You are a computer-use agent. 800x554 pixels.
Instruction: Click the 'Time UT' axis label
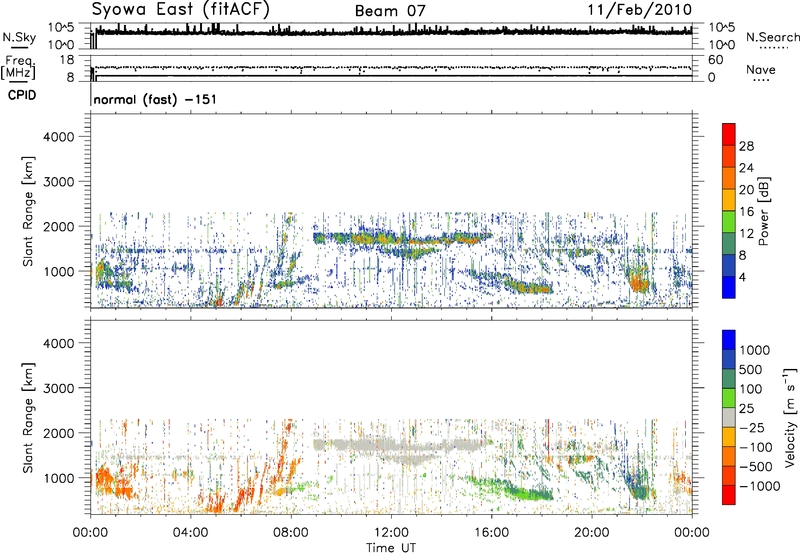[391, 548]
